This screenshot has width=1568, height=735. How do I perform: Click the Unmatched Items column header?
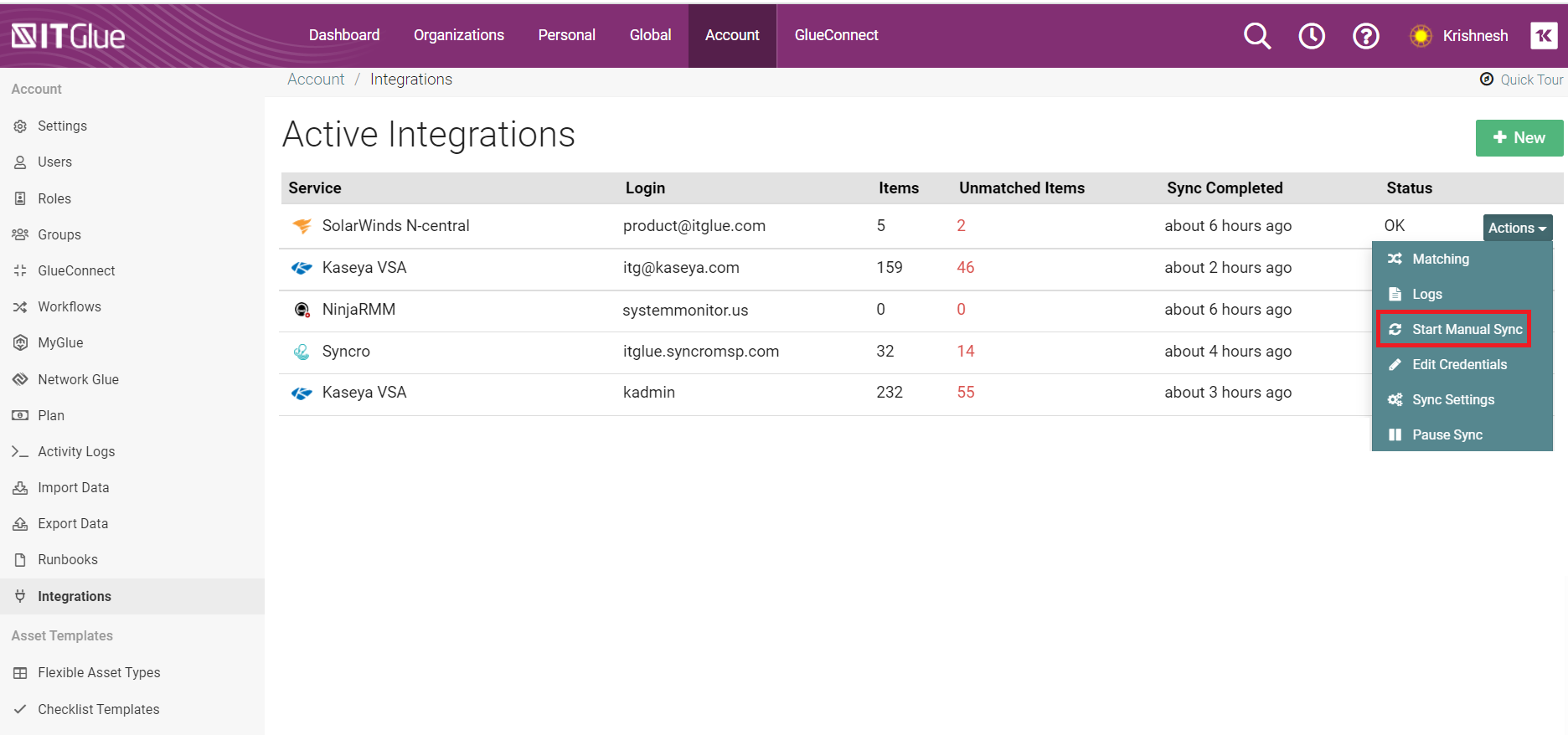tap(1022, 188)
